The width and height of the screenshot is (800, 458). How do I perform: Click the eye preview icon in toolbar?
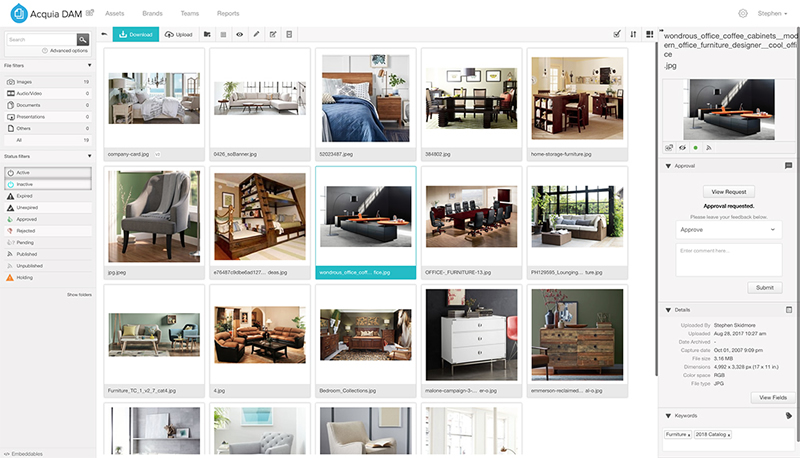(x=239, y=34)
